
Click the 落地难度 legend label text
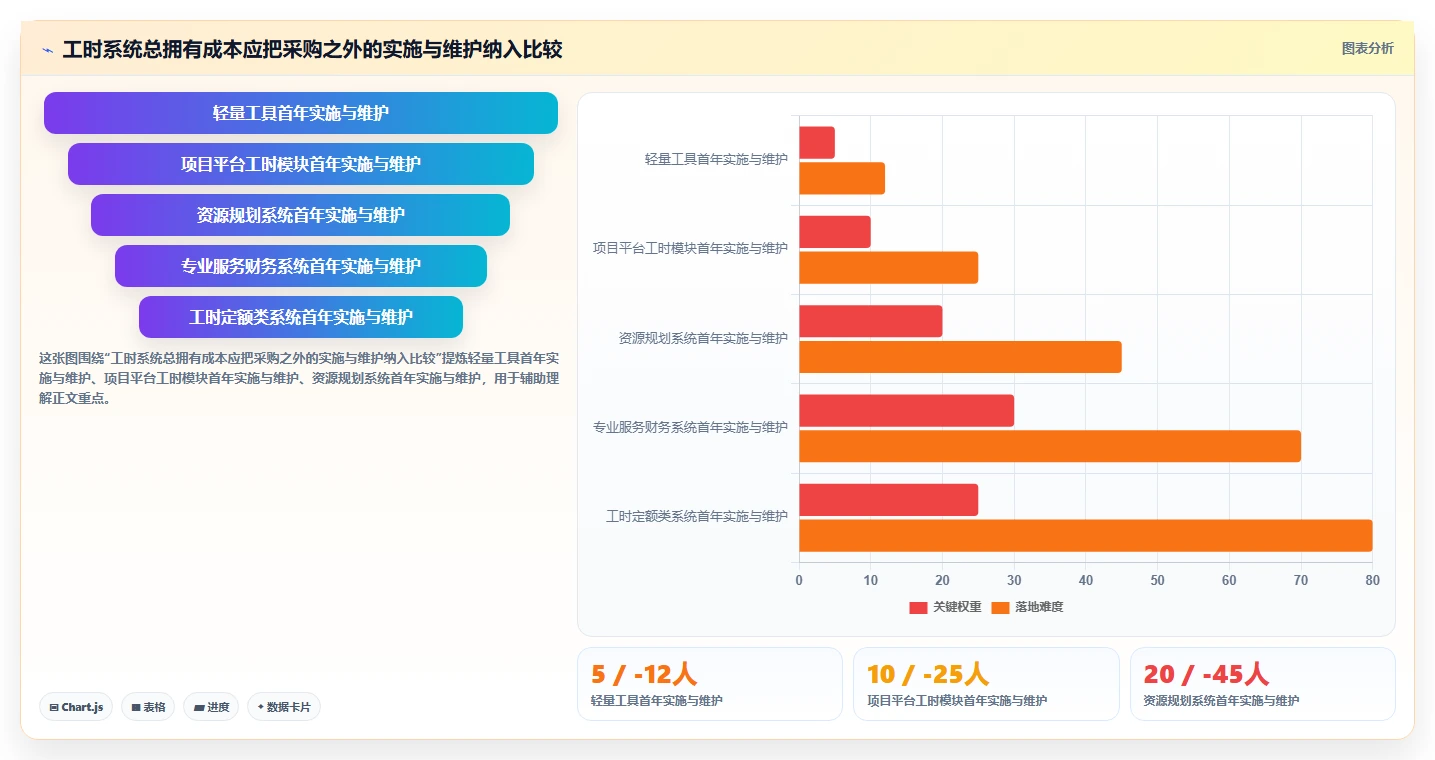[x=1039, y=607]
